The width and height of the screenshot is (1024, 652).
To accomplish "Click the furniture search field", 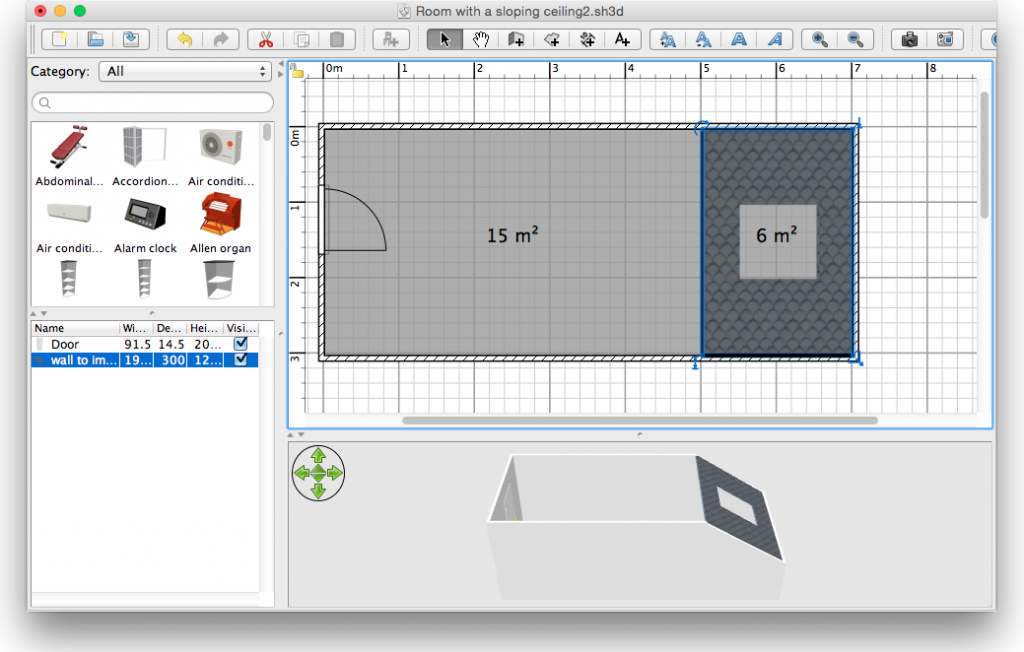I will 153,103.
